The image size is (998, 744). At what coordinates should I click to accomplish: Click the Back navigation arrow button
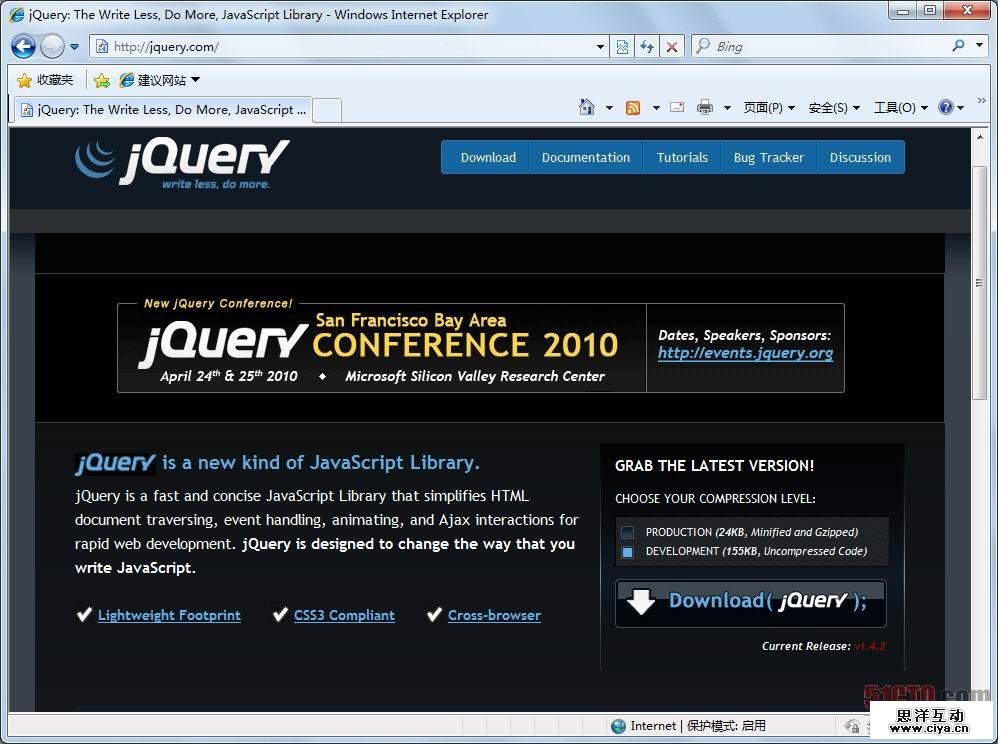click(x=24, y=46)
